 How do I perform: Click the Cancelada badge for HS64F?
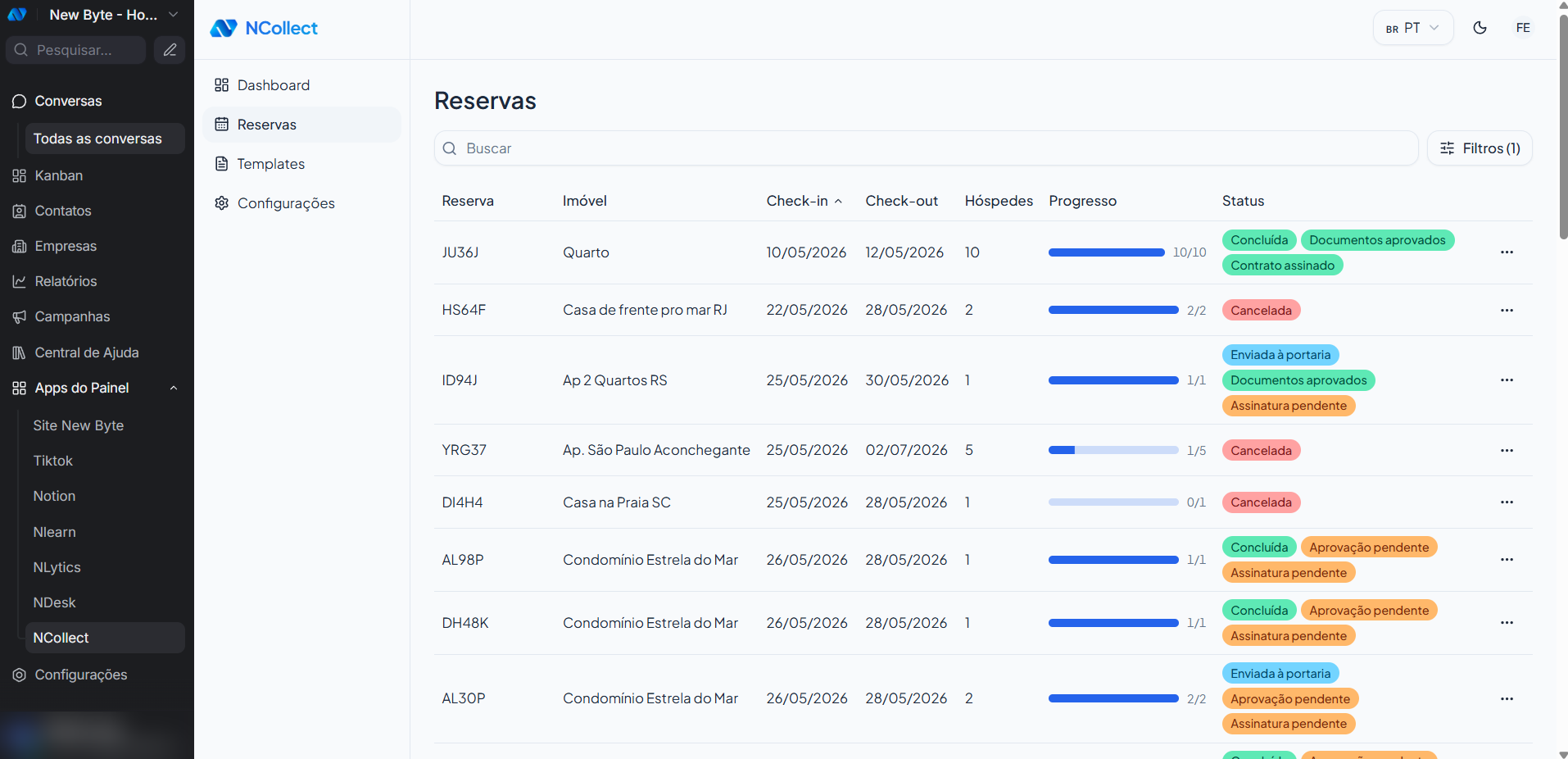pyautogui.click(x=1261, y=311)
